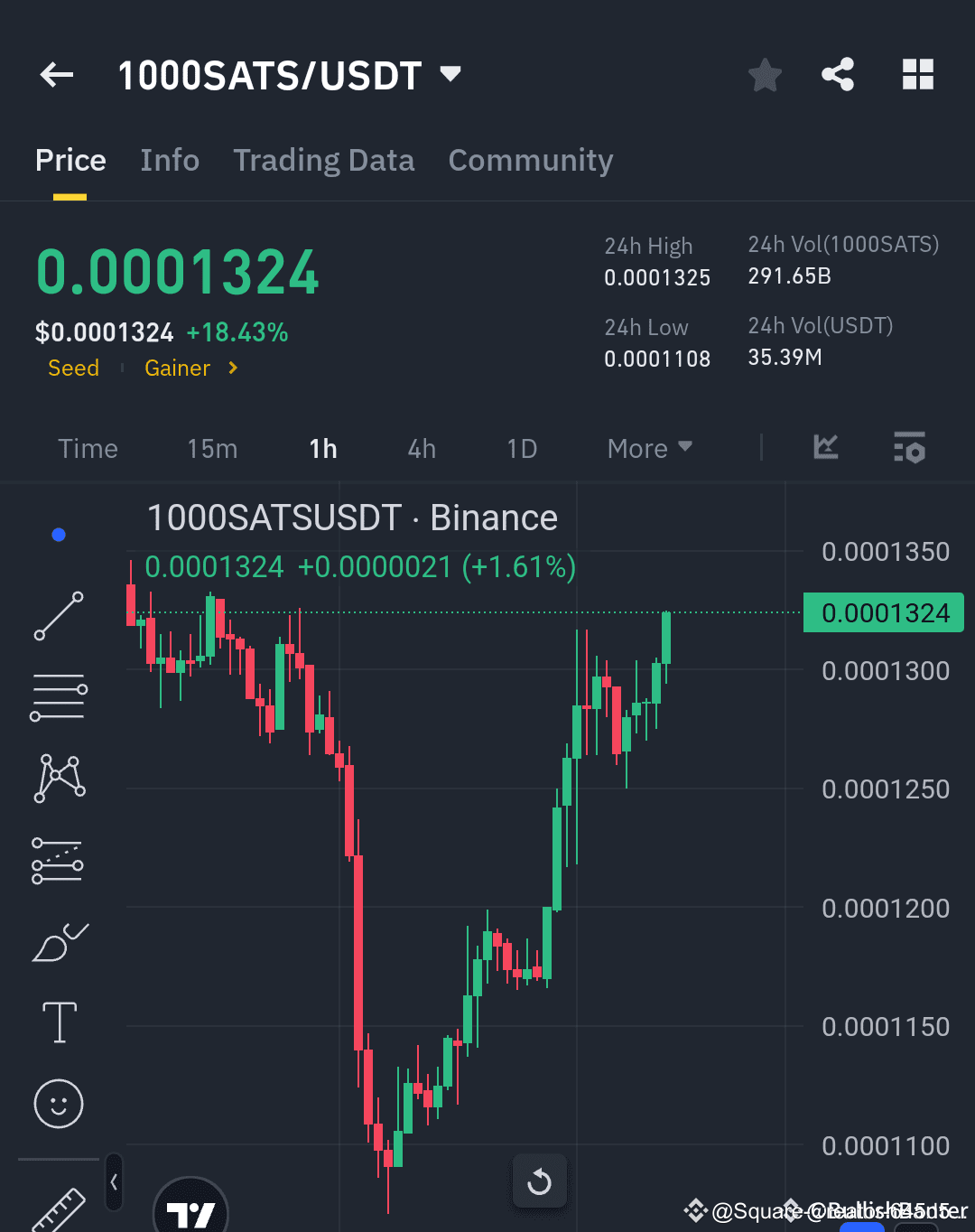This screenshot has height=1232, width=975.
Task: Toggle the blue dot cursor mode
Action: pyautogui.click(x=59, y=534)
